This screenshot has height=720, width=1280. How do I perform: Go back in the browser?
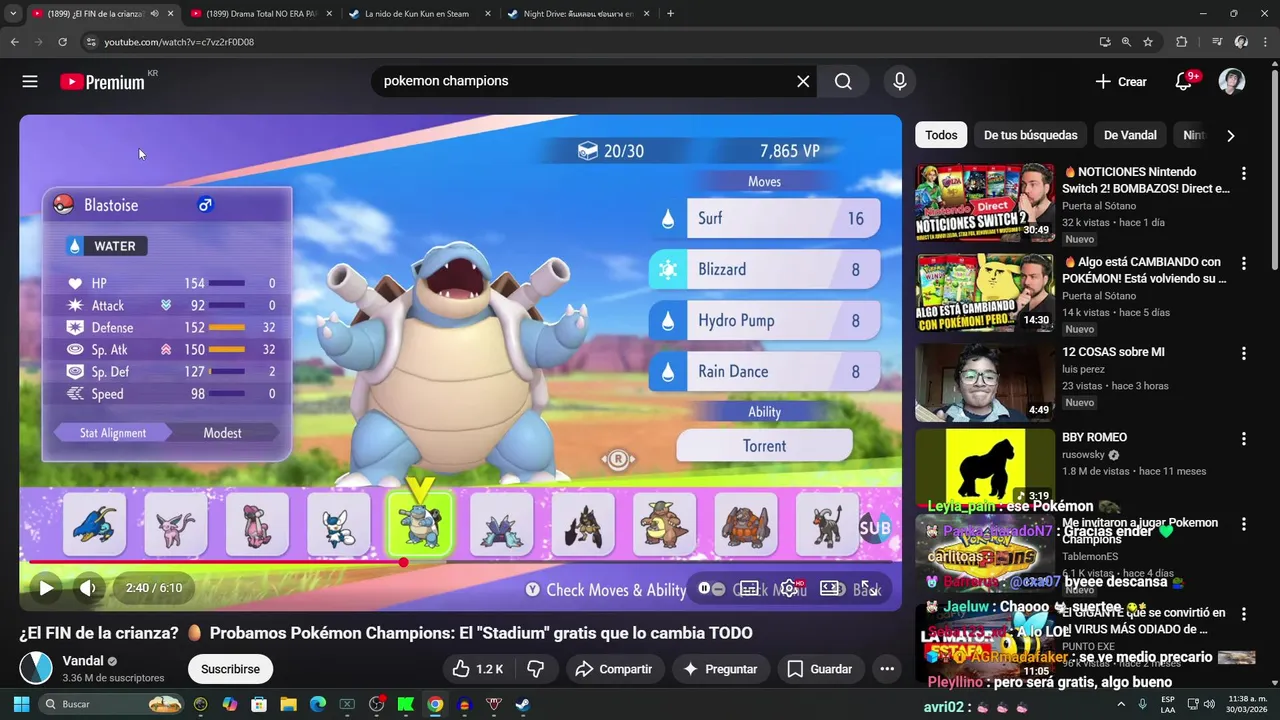[x=14, y=42]
